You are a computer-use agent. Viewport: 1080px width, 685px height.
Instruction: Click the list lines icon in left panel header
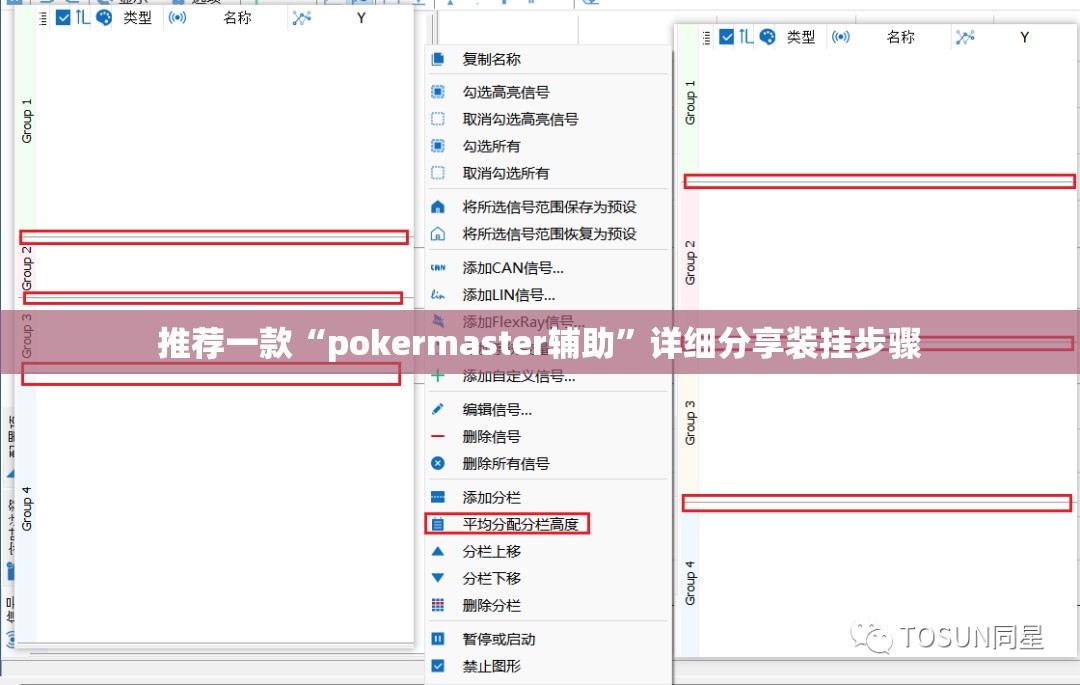[43, 19]
